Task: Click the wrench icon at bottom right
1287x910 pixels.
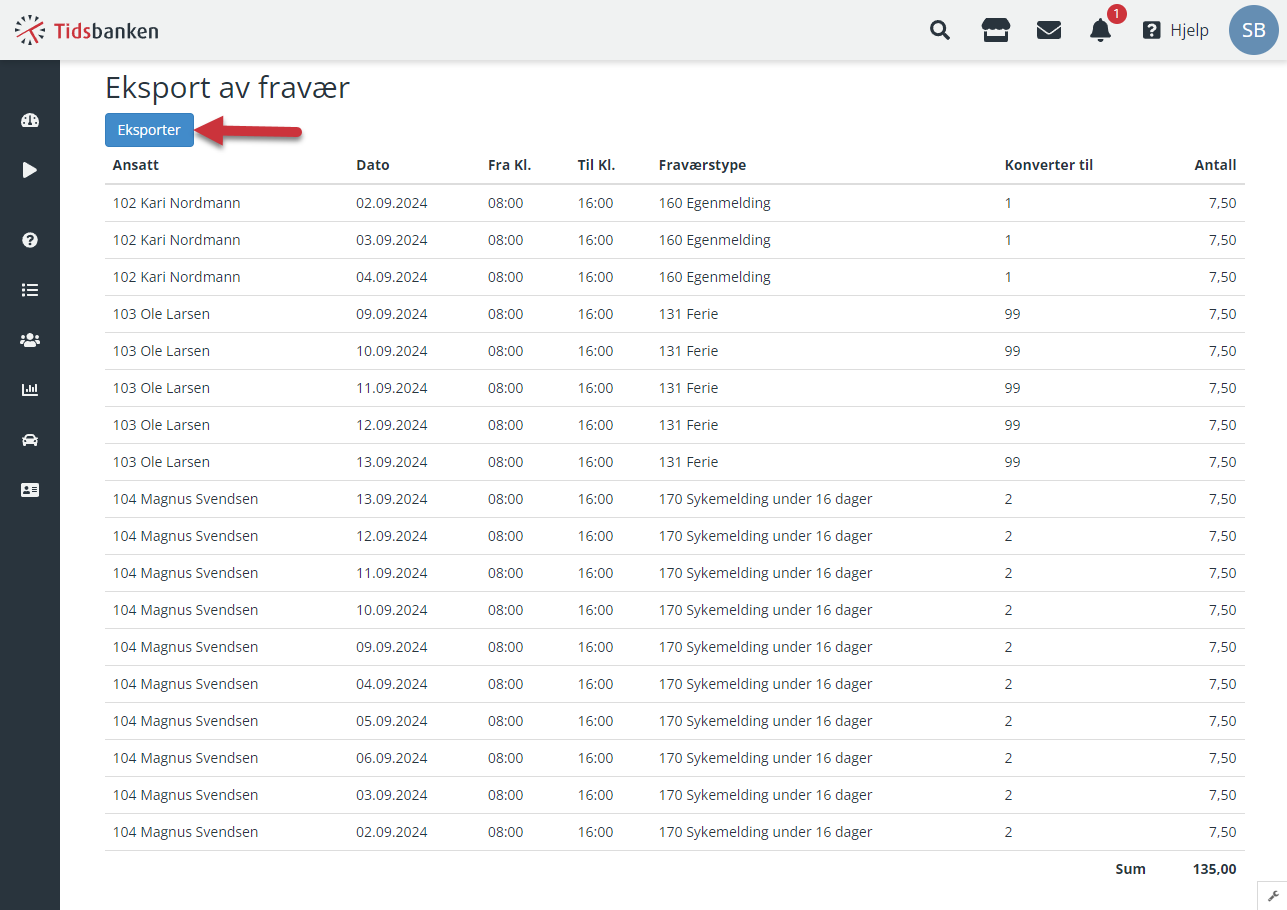Action: point(1272,895)
